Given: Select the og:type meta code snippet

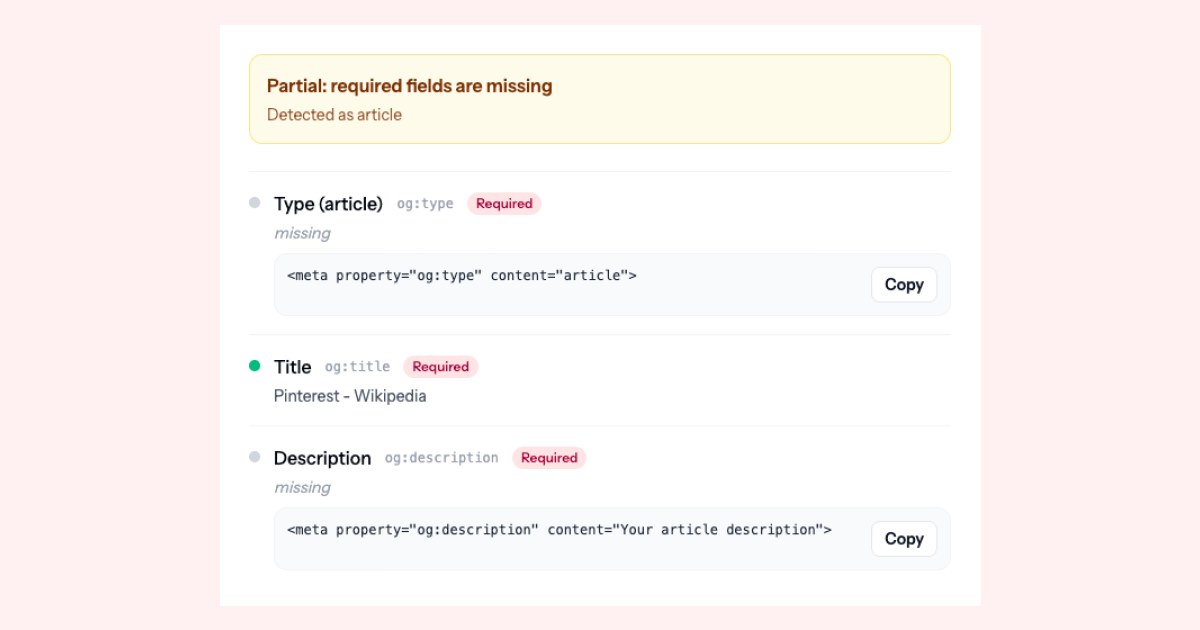Looking at the screenshot, I should pos(462,275).
